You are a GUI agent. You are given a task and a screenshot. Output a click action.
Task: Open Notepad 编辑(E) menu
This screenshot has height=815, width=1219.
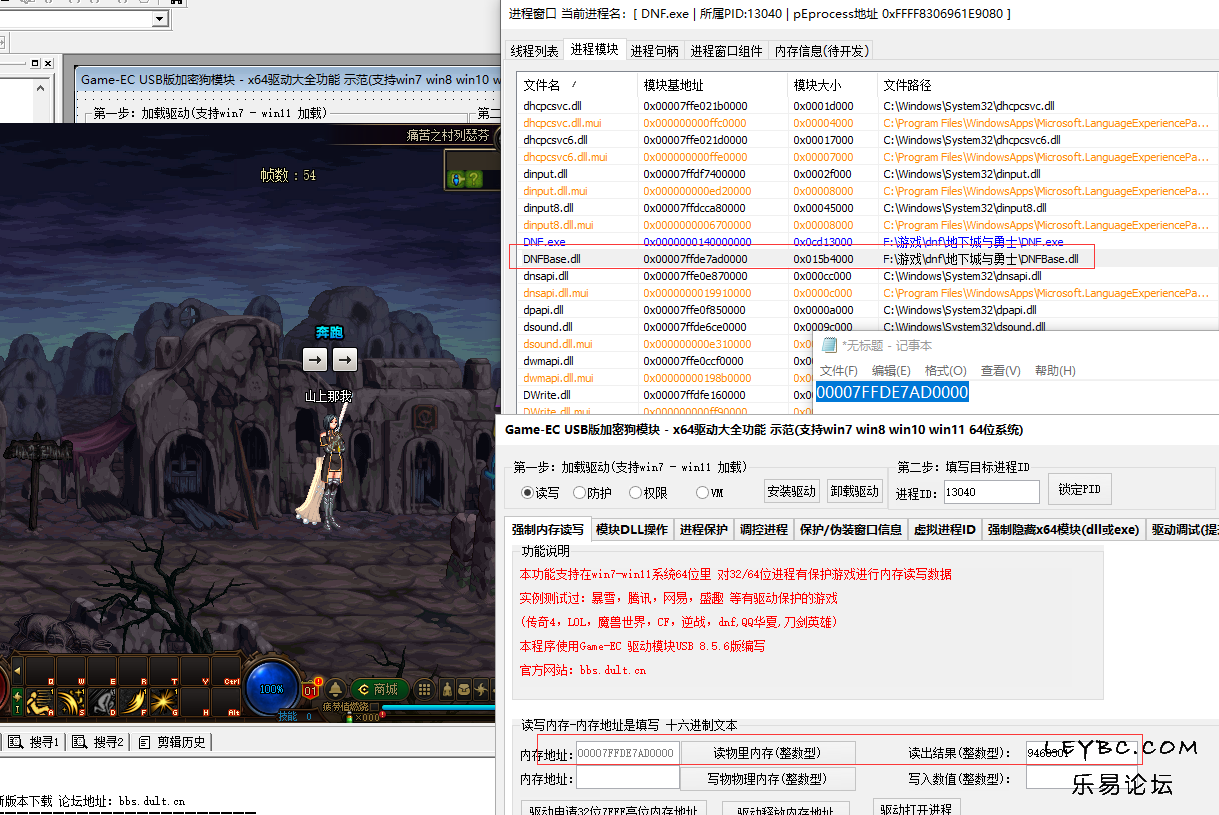pyautogui.click(x=891, y=370)
